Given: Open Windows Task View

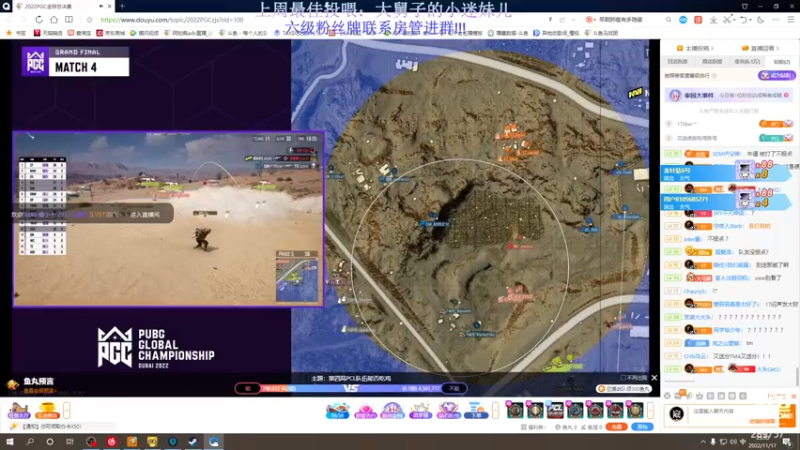Looking at the screenshot, I should click(70, 441).
